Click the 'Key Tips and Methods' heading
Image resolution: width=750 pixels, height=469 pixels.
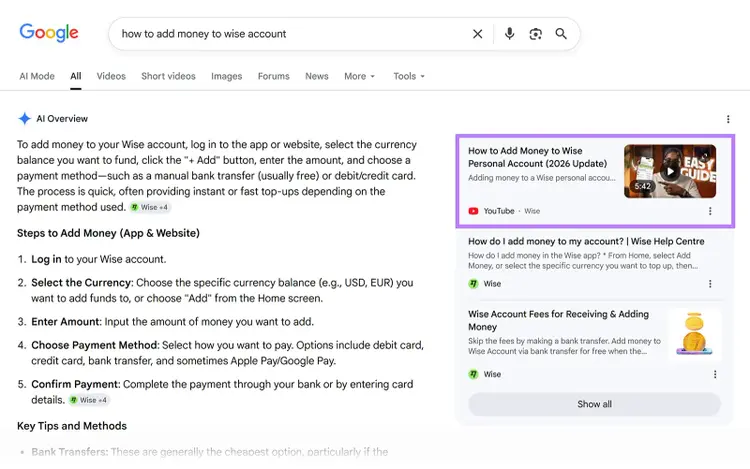pos(72,425)
